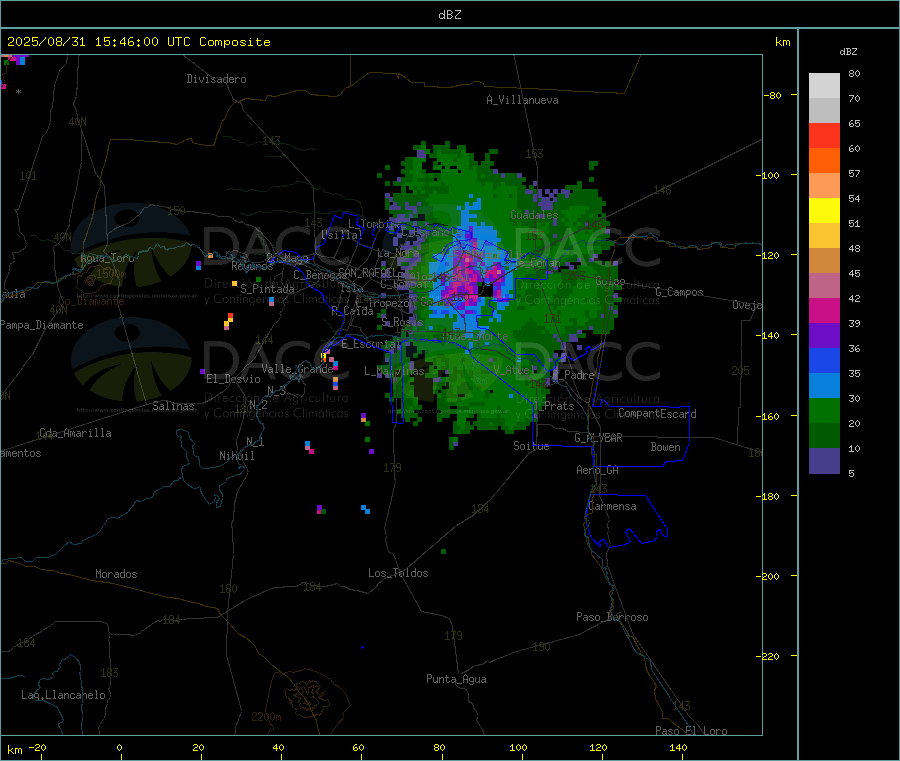Screen dimensions: 900x761
Task: Click the -20 tick on bottom axis
Action: pyautogui.click(x=38, y=748)
